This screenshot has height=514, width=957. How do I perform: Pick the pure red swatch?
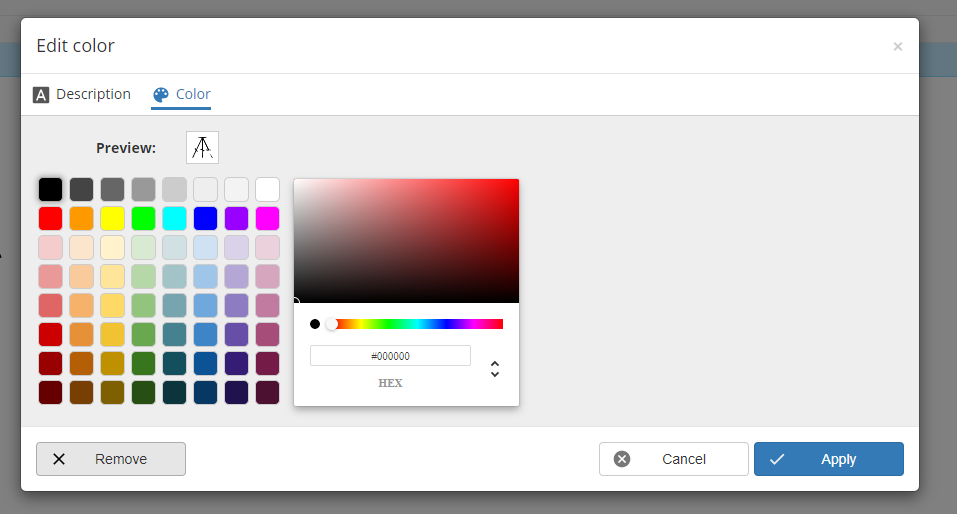(51, 219)
